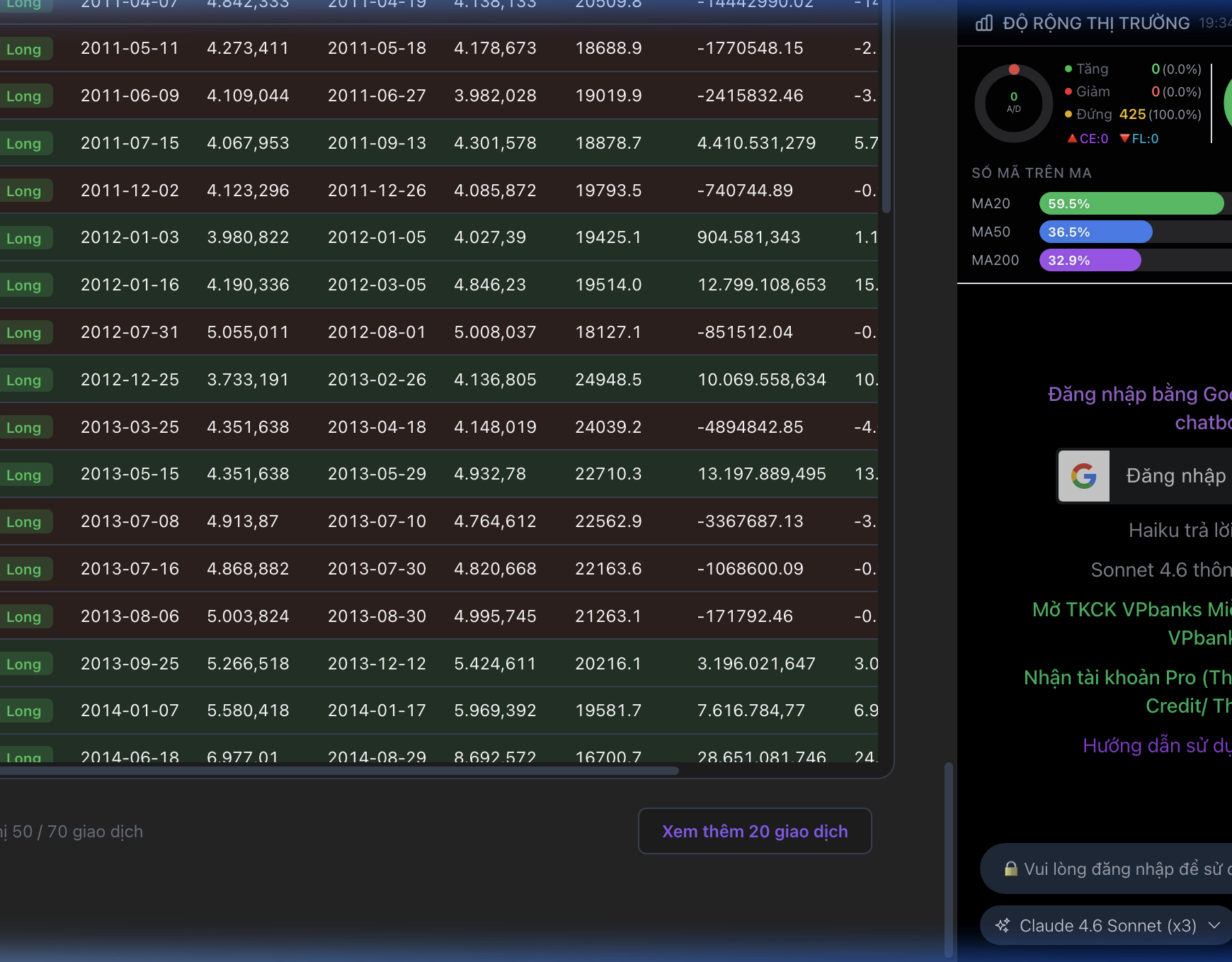Click the page vertical scrollbar near sidebar
This screenshot has height=962, width=1232.
pyautogui.click(x=949, y=860)
